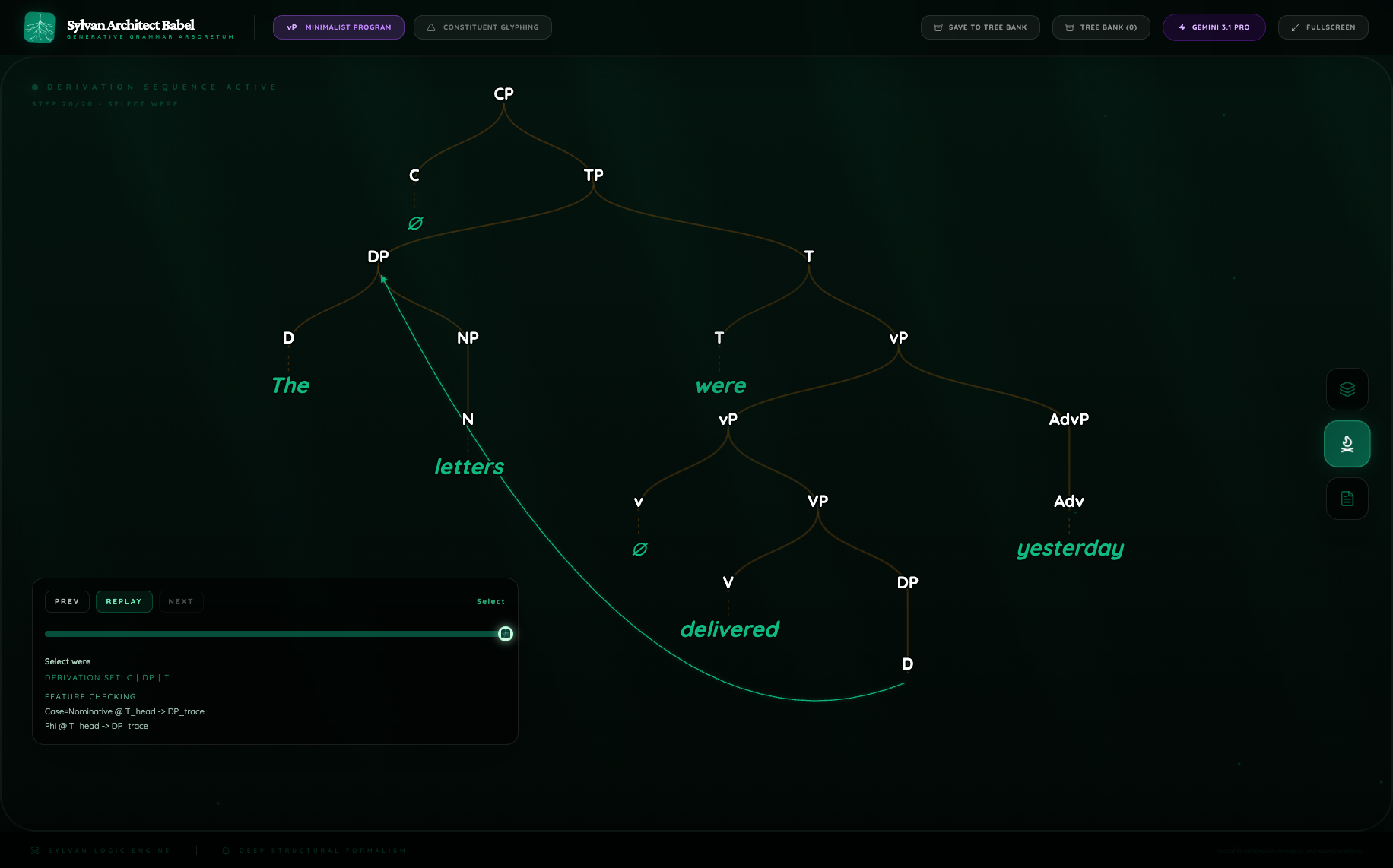The image size is (1393, 868).
Task: Replay the derivation sequence
Action: coord(124,601)
